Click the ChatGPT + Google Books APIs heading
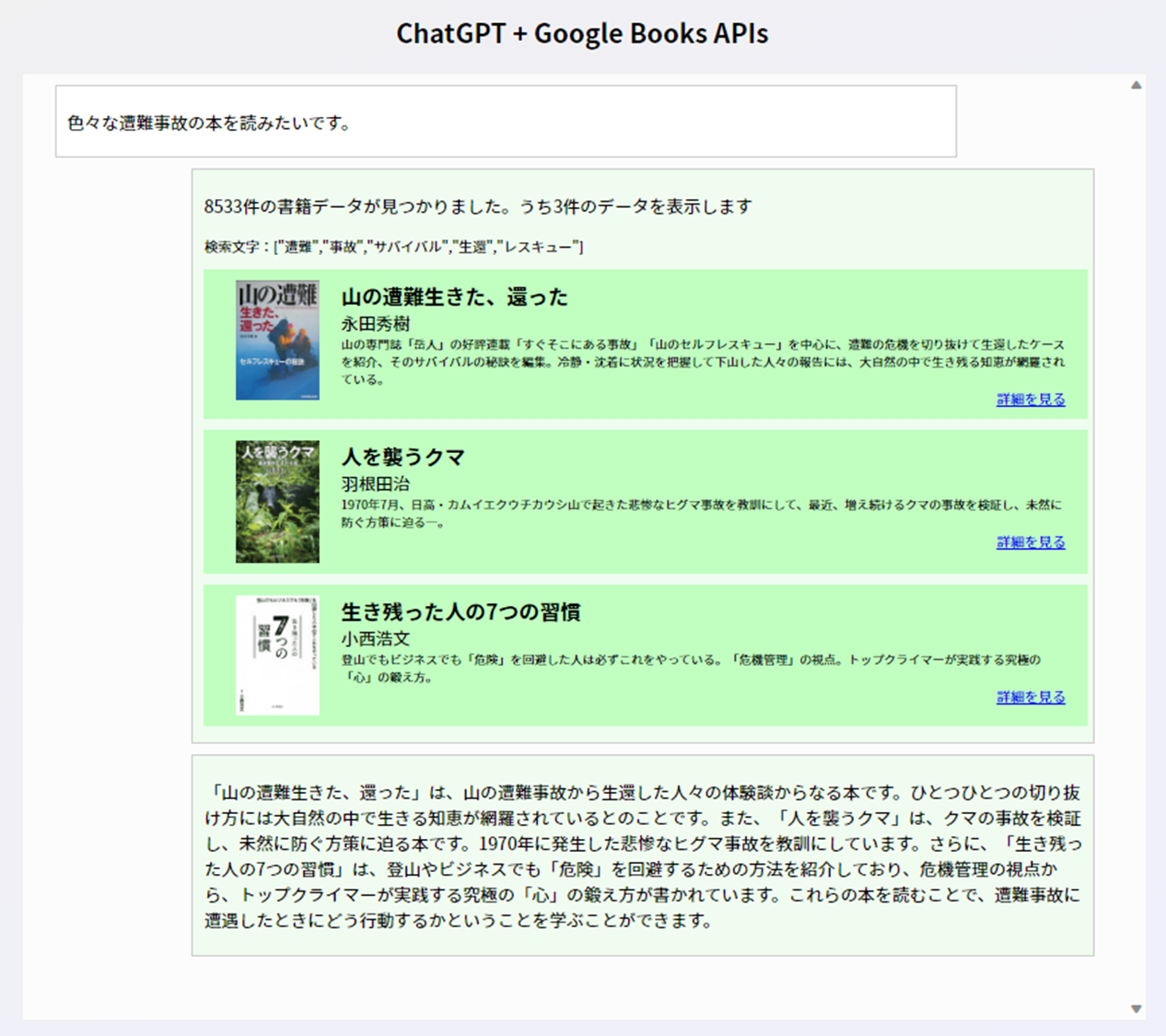 (582, 33)
